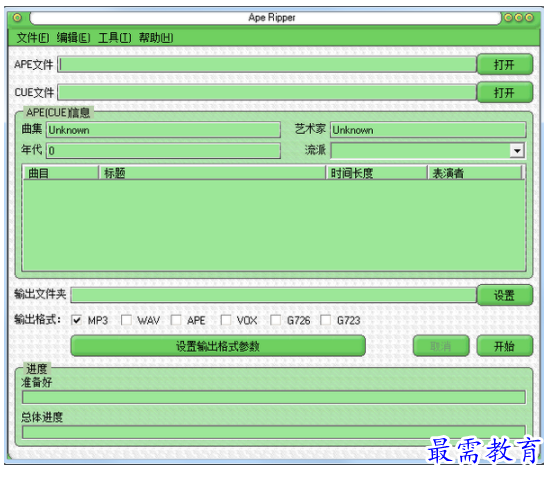Uncheck the MP3 output format checkbox
This screenshot has height=482, width=549.
click(76, 320)
